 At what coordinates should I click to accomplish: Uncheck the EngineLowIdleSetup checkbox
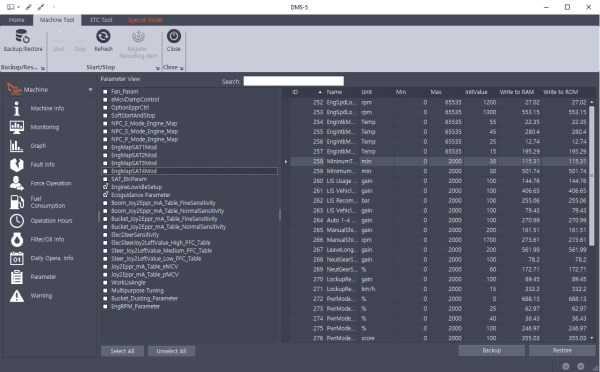tap(105, 187)
